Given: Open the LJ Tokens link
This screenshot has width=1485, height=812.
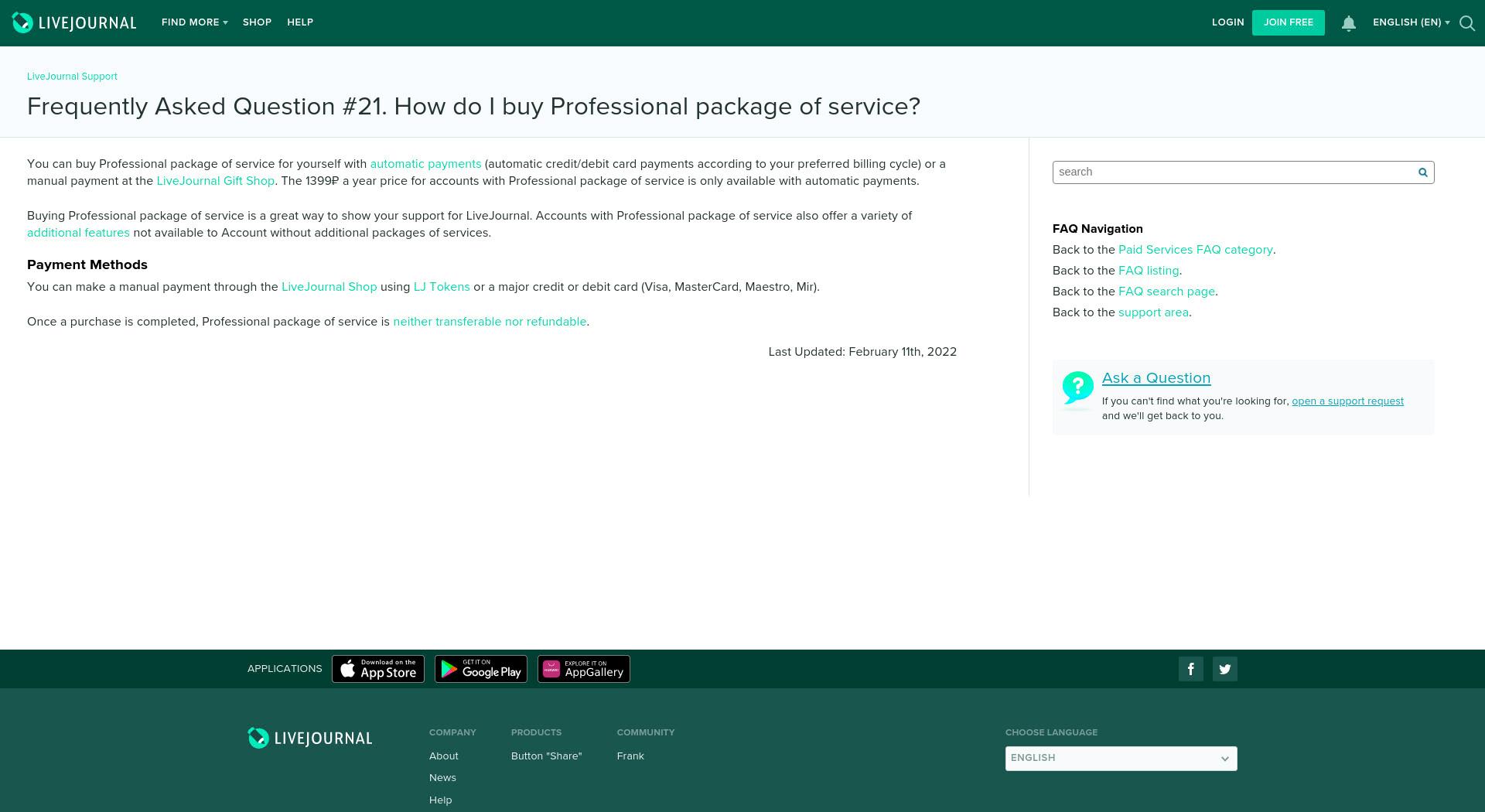Looking at the screenshot, I should (x=442, y=287).
